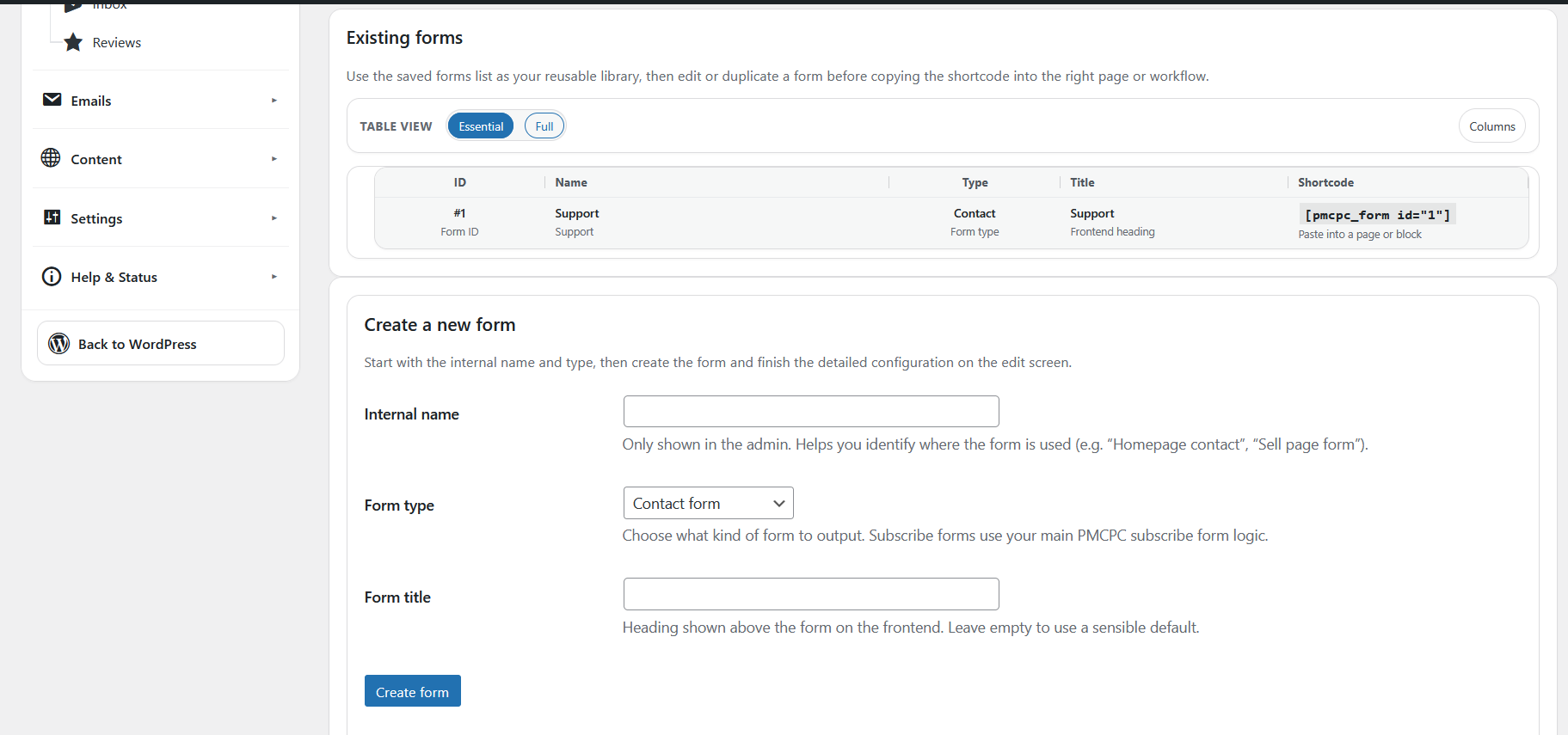Expand the Settings menu arrow

[274, 218]
